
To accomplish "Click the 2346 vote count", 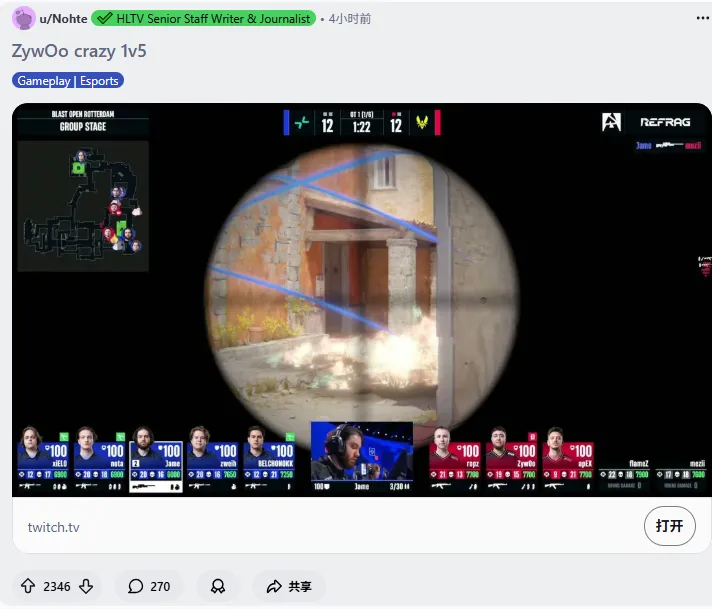I will click(x=57, y=586).
